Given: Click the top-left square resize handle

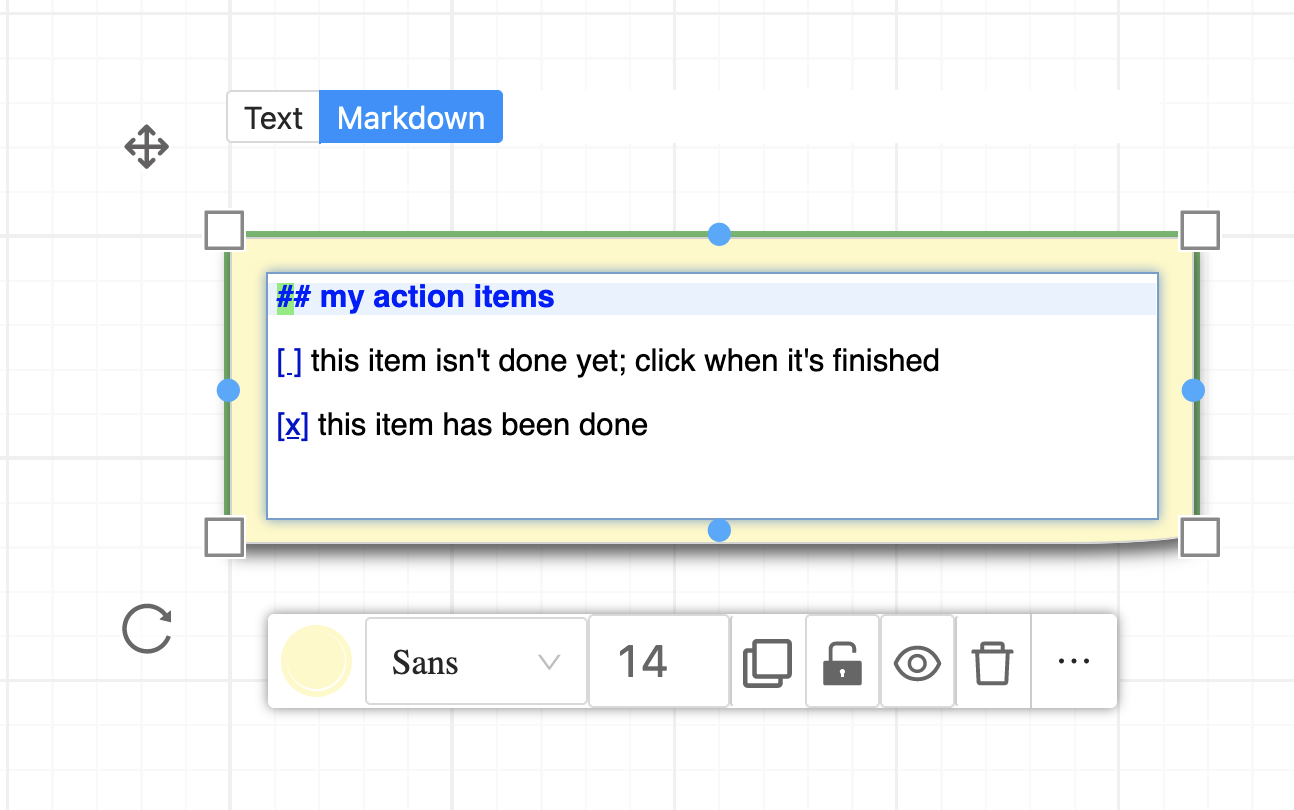Looking at the screenshot, I should (224, 231).
